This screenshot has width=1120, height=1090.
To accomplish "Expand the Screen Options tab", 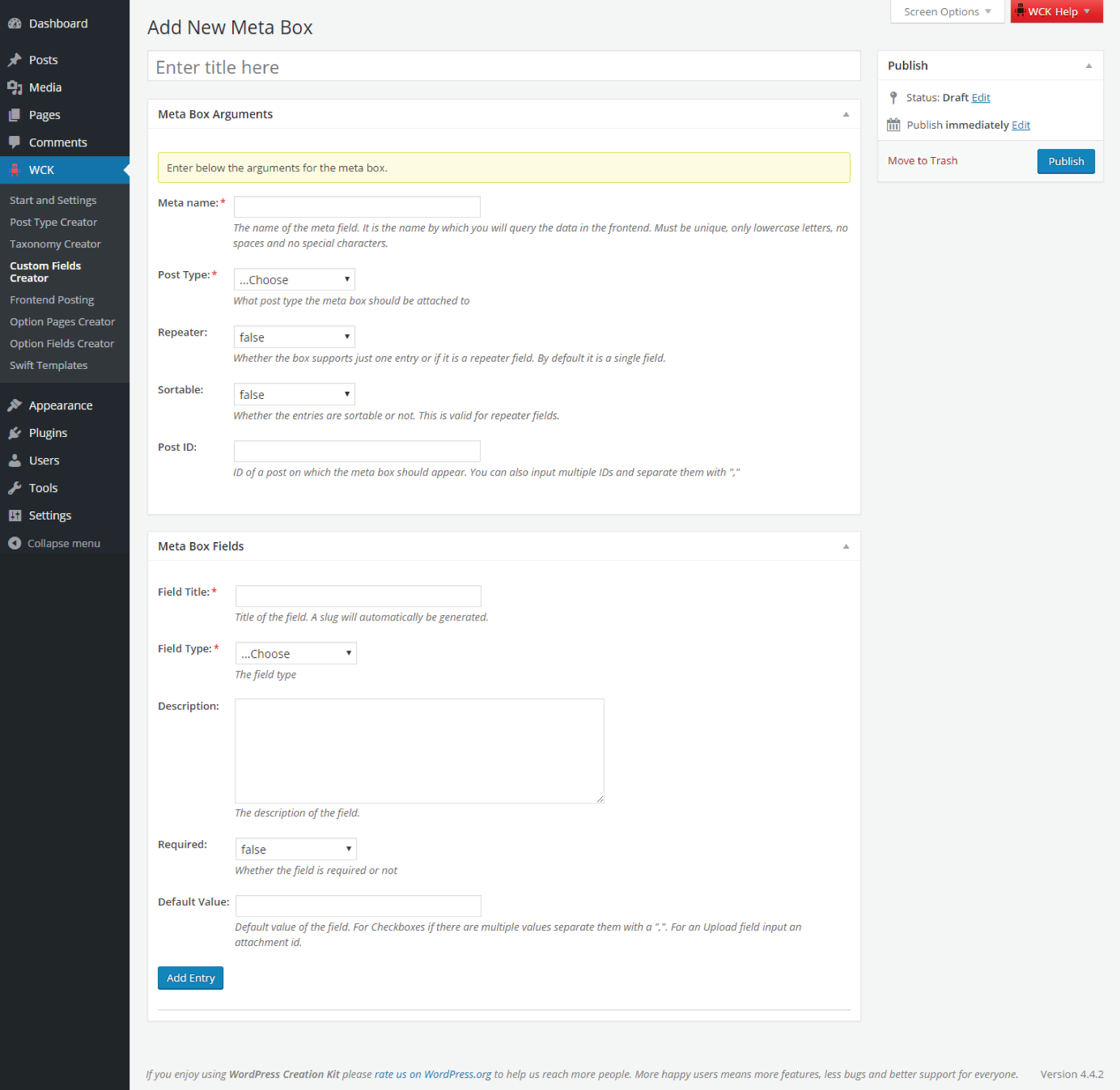I will click(947, 11).
